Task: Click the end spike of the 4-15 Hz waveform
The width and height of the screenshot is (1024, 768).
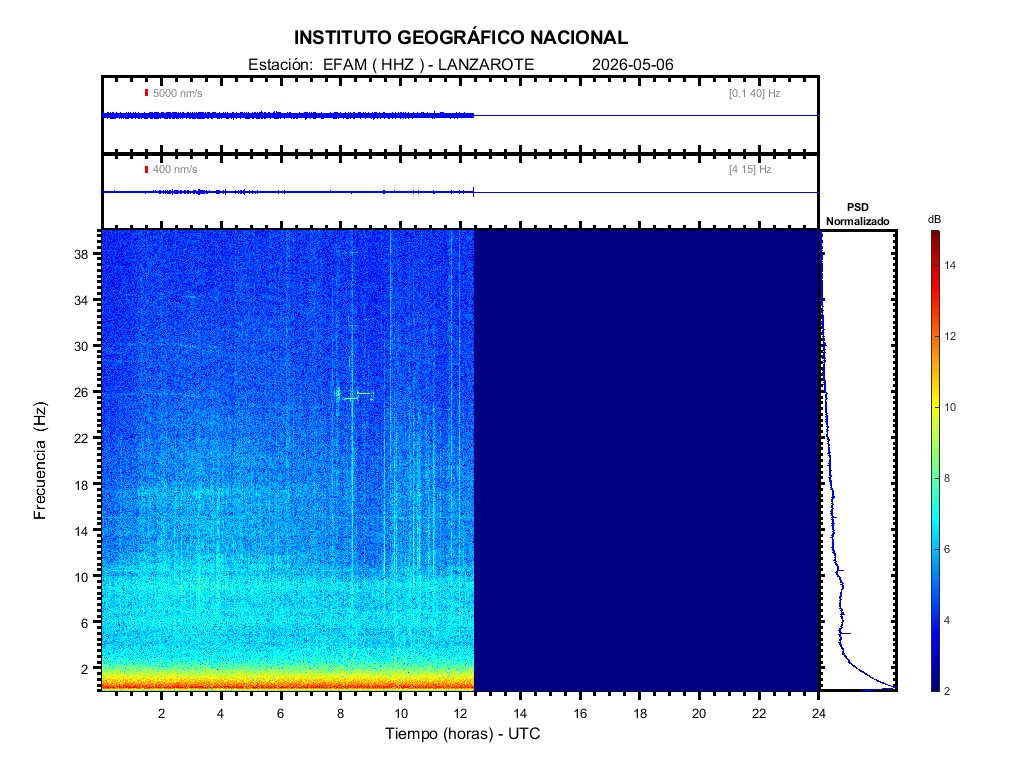Action: pos(473,192)
